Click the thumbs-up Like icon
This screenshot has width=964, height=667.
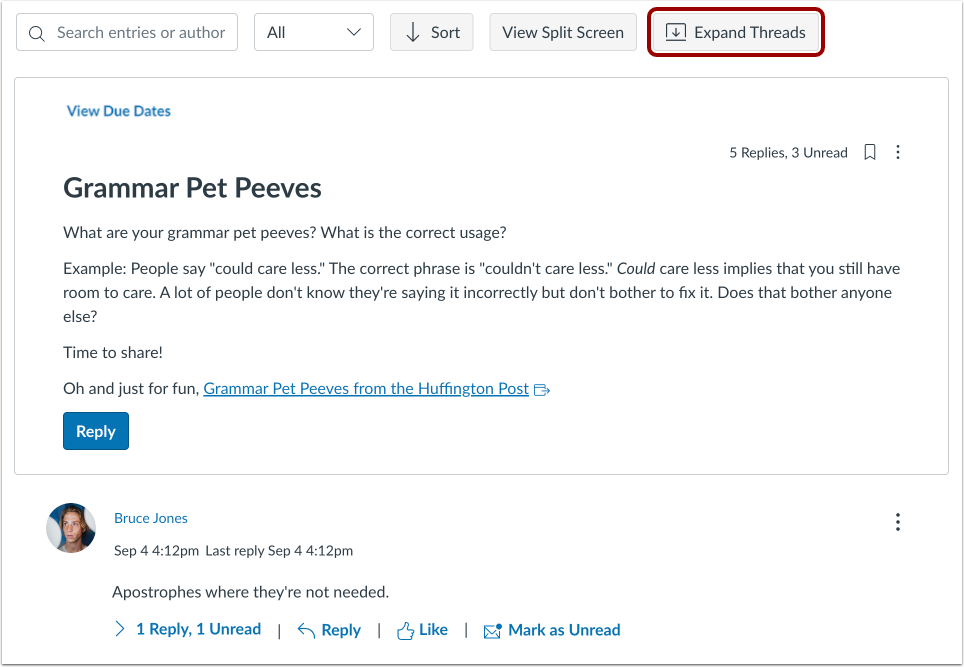click(x=405, y=631)
